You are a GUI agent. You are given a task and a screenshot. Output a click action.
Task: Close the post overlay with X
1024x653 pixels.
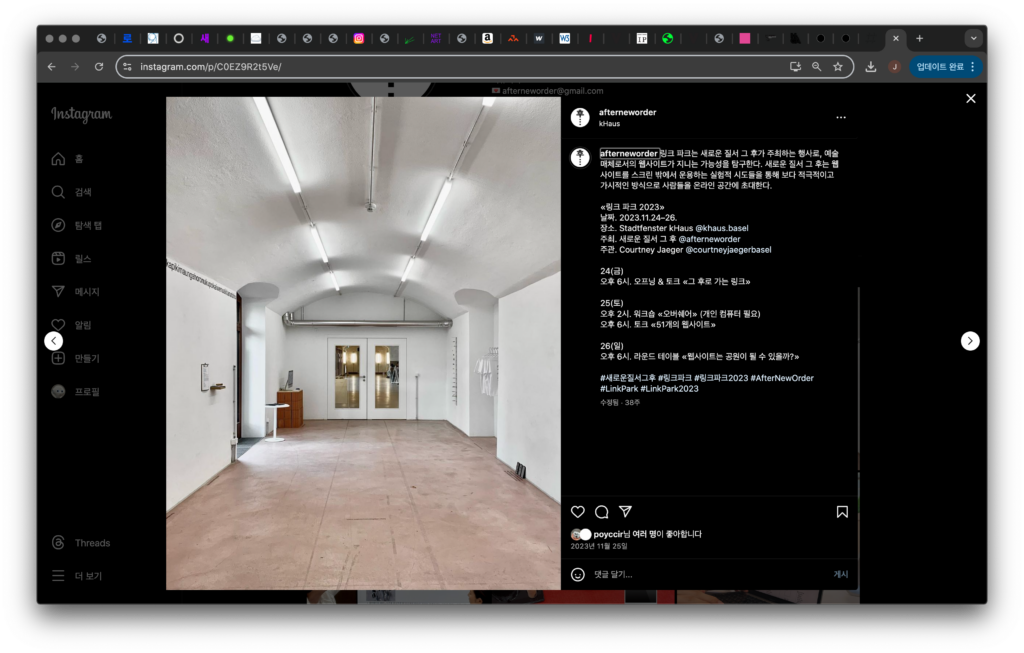[970, 98]
